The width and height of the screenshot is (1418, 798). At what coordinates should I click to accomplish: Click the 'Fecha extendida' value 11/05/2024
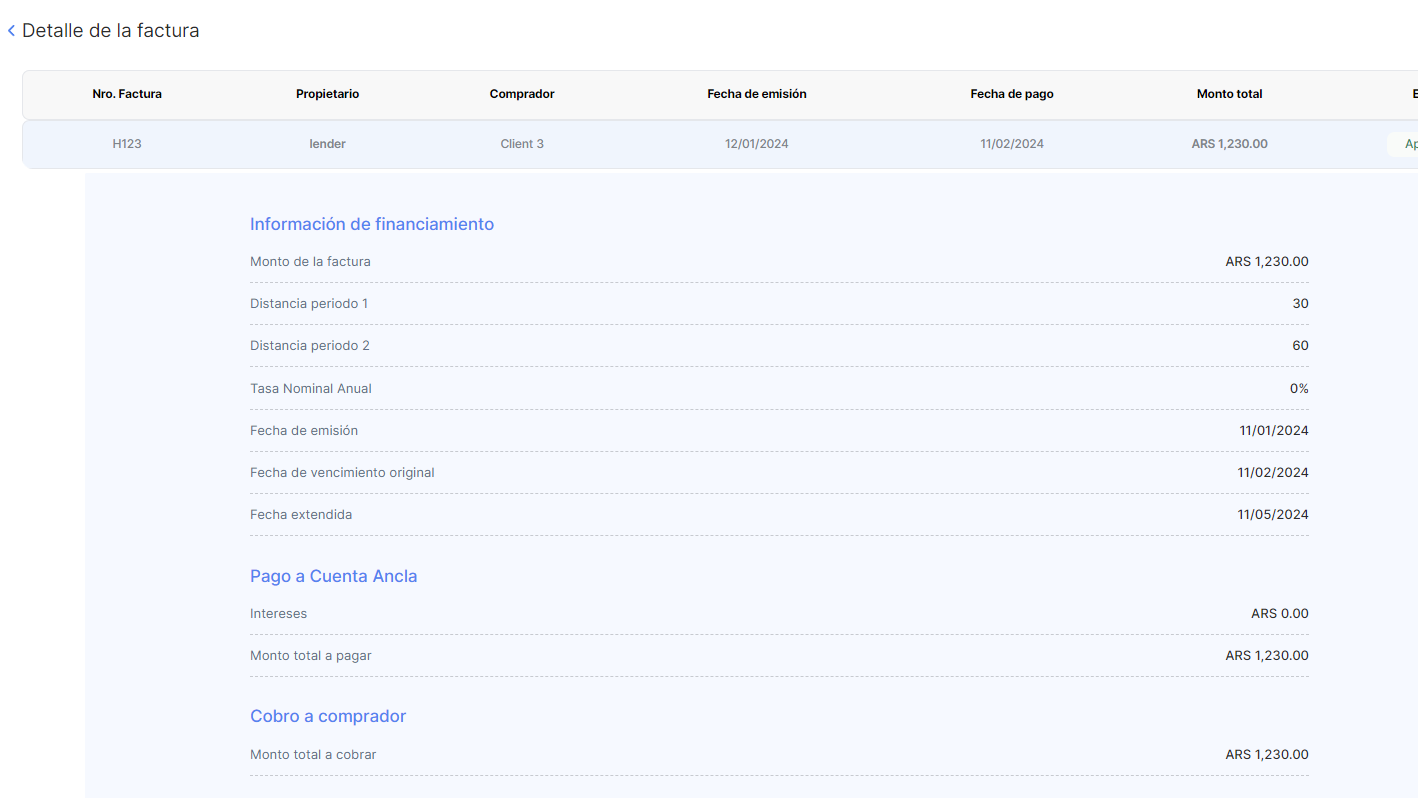tap(1273, 515)
